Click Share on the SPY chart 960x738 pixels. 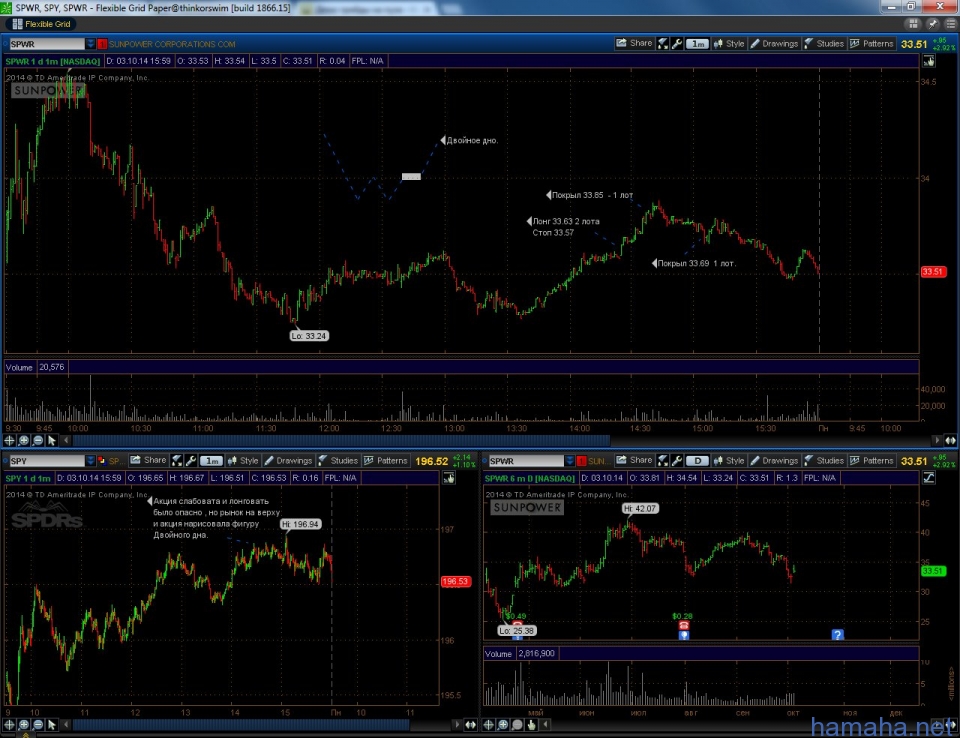coord(148,461)
